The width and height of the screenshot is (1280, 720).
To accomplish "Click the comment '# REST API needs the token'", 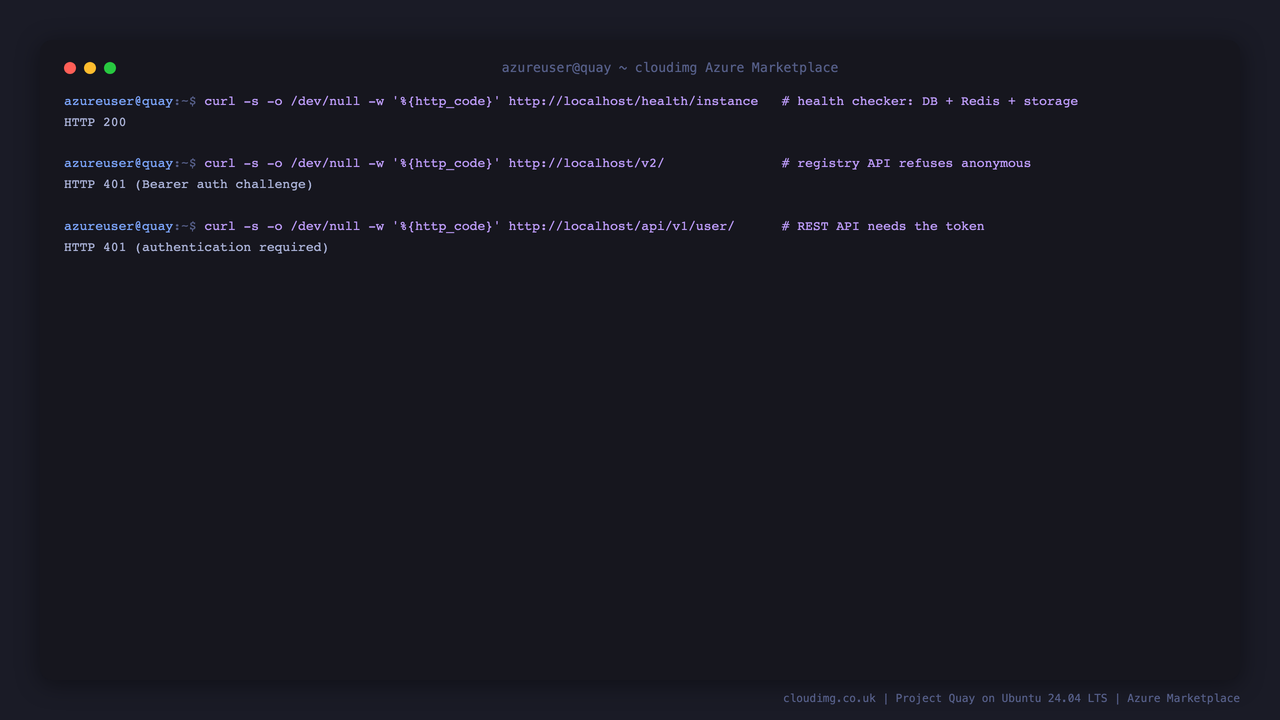I will click(x=883, y=226).
